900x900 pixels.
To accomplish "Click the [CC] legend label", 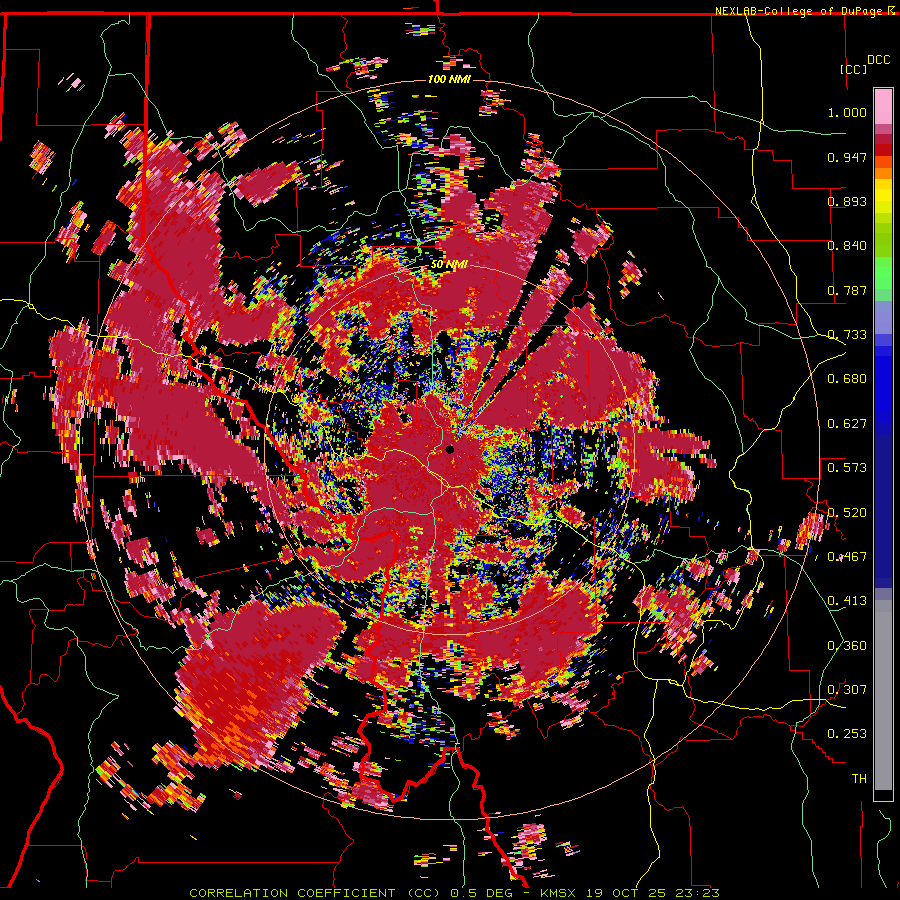I will point(853,69).
